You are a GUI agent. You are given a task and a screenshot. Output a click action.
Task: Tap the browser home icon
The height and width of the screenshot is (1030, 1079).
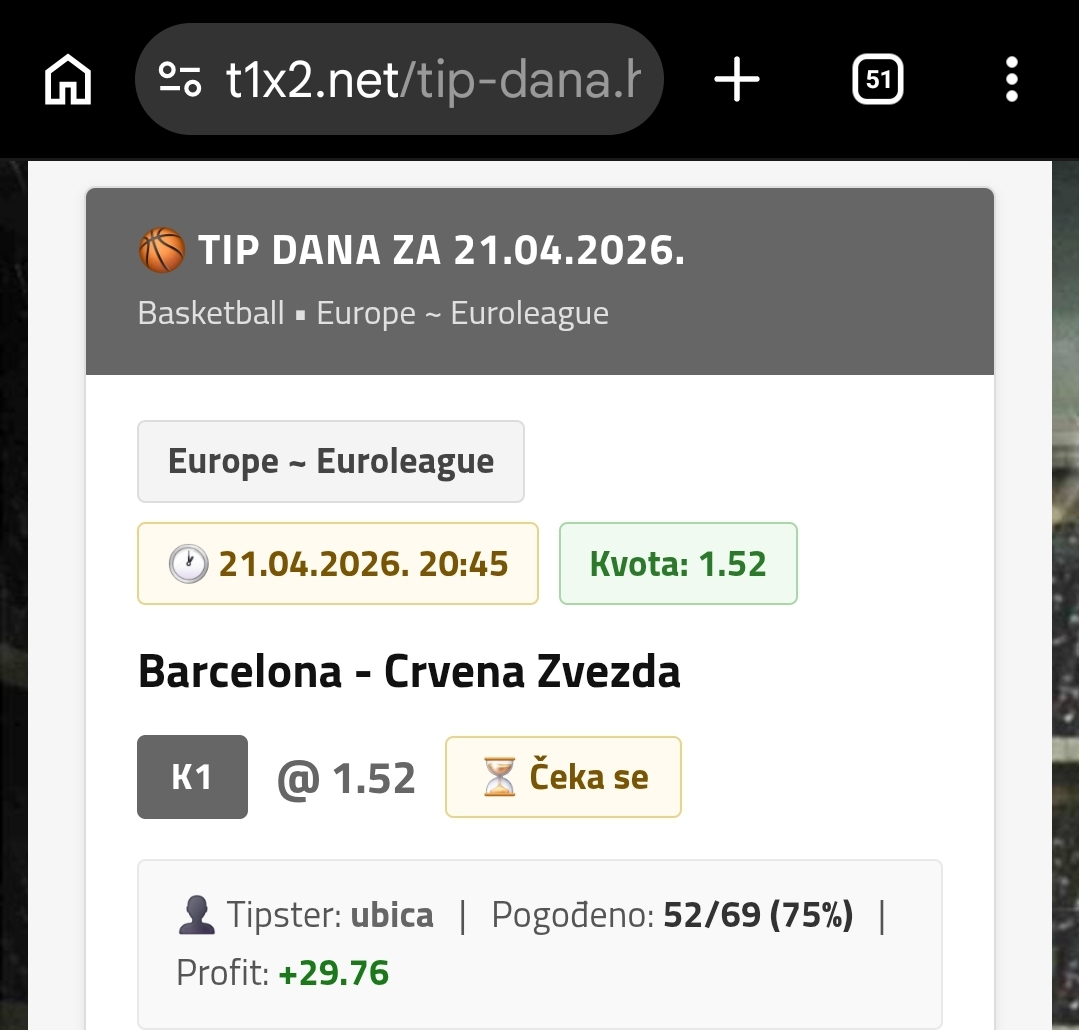[68, 79]
